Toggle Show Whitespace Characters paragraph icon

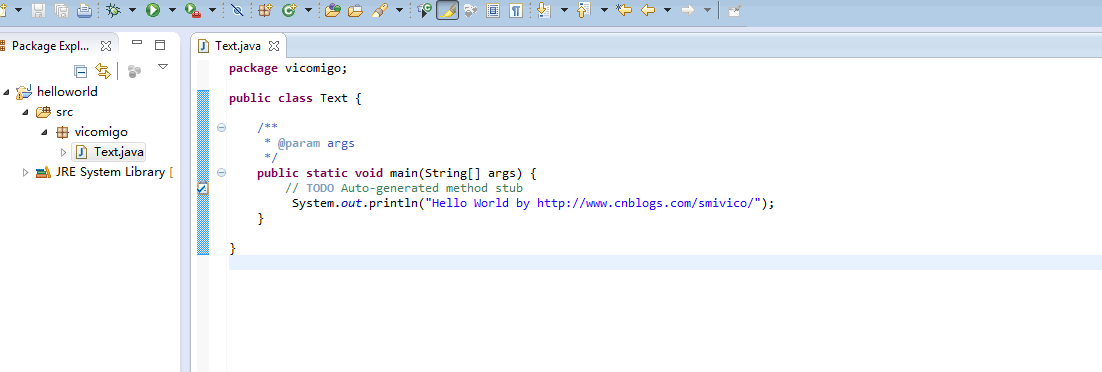[517, 11]
